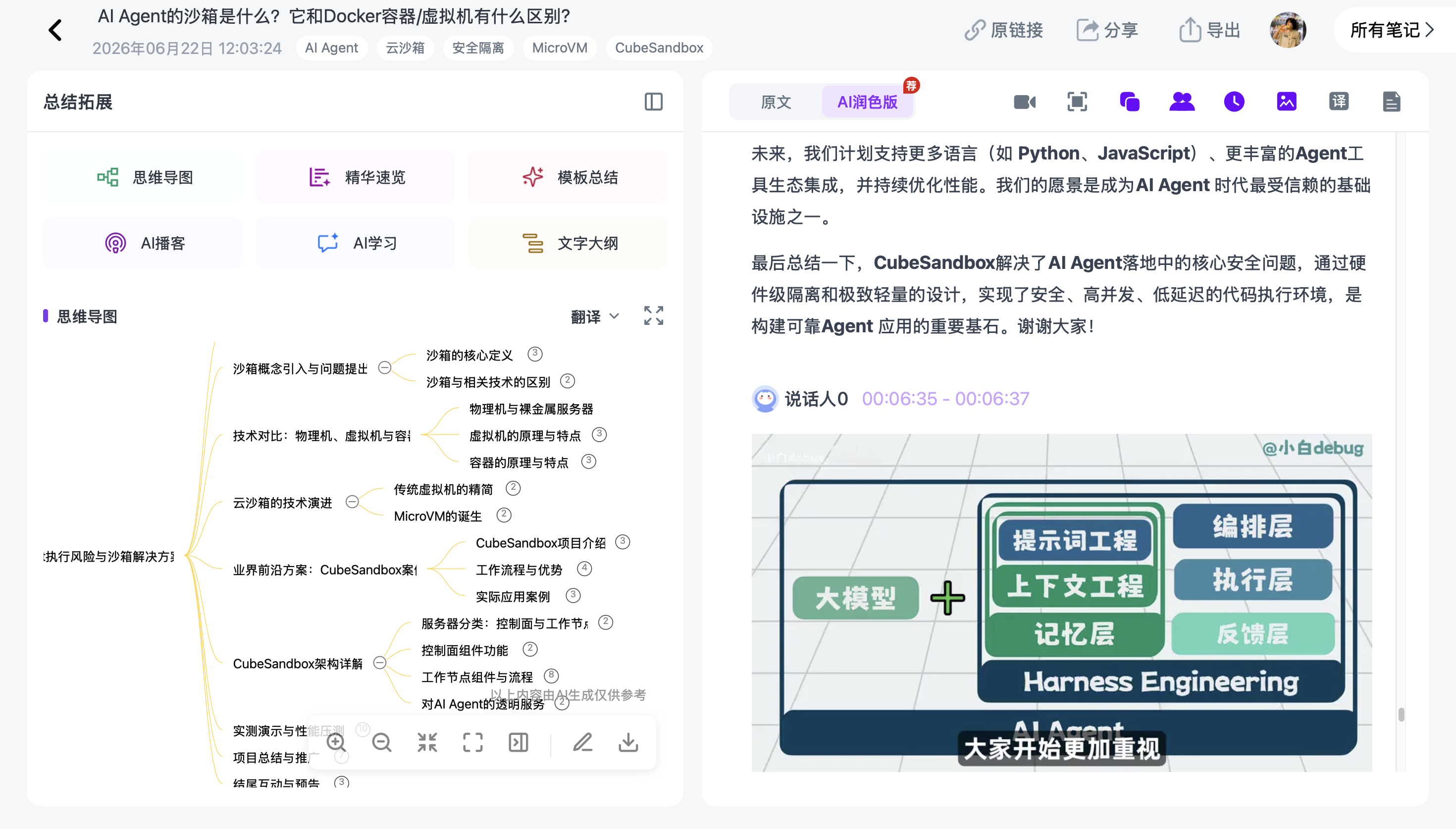
Task: Edit the mind map with pencil icon
Action: [x=583, y=742]
